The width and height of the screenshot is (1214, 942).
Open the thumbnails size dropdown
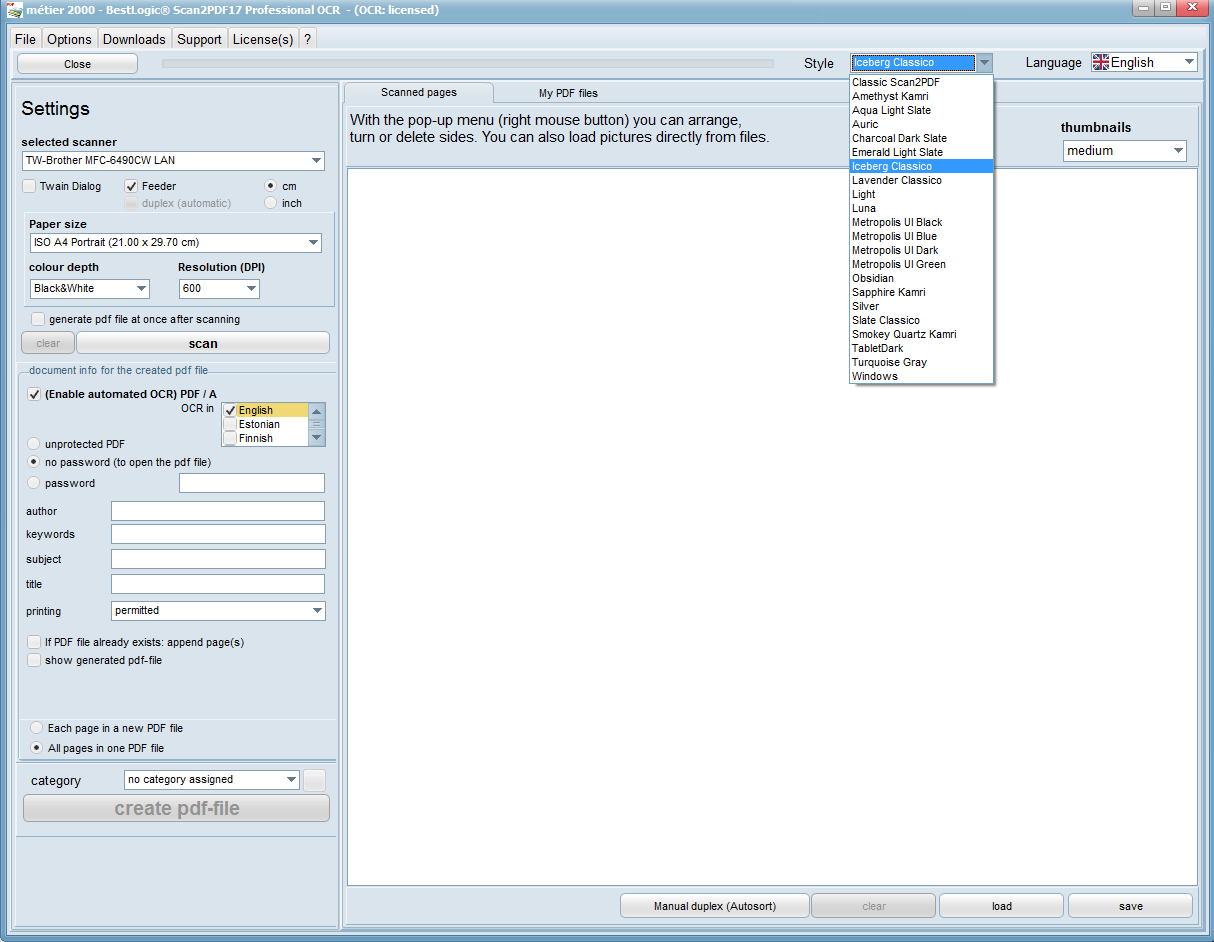pyautogui.click(x=1176, y=151)
